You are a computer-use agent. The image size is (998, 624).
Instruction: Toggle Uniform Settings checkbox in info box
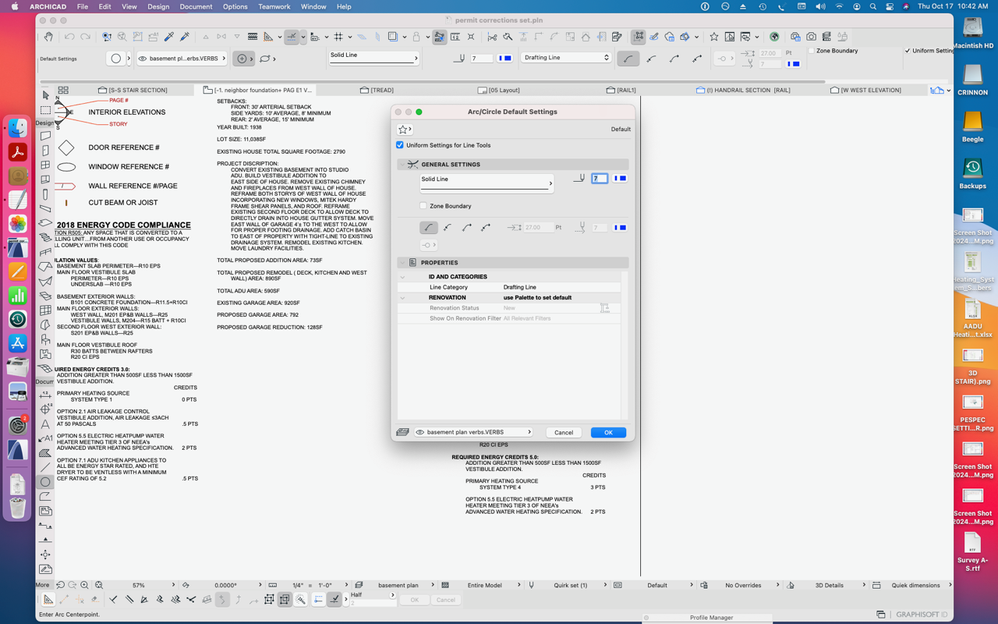(907, 50)
